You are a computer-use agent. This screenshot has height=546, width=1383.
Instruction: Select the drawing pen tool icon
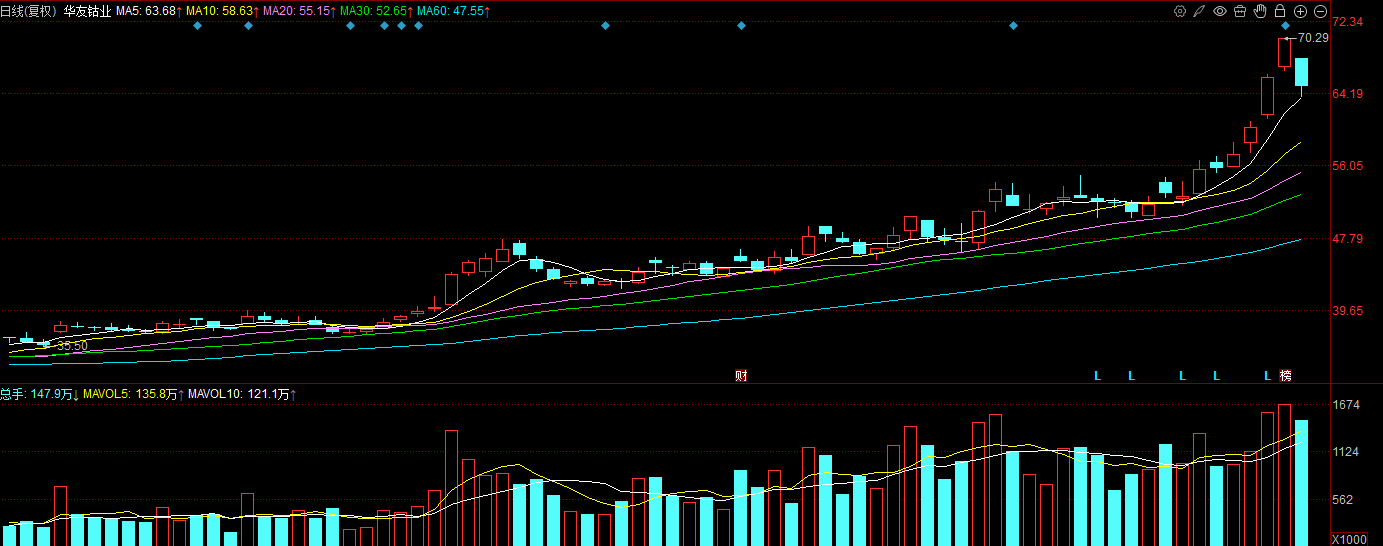click(1200, 11)
